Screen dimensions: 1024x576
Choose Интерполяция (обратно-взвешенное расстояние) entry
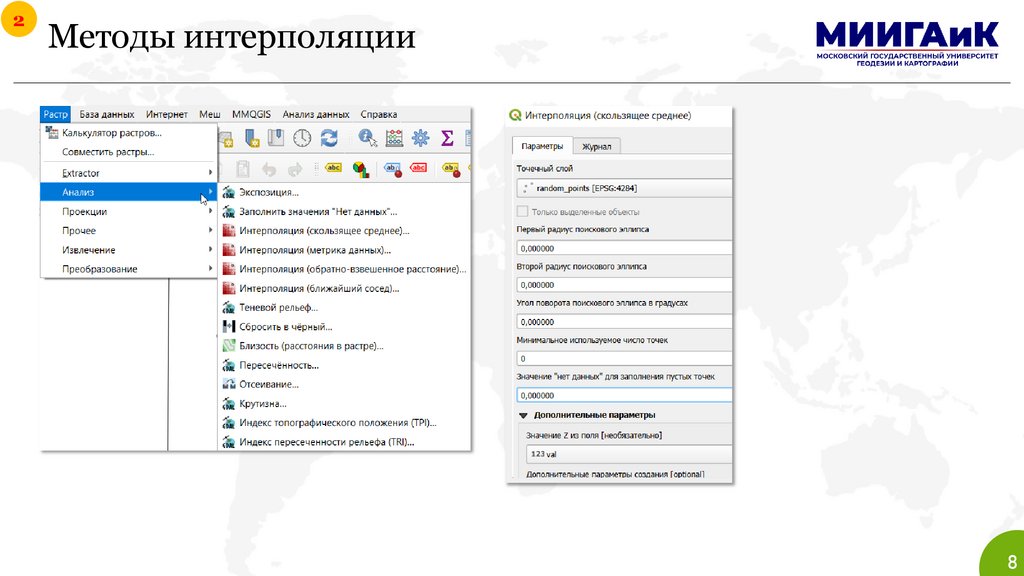[353, 269]
